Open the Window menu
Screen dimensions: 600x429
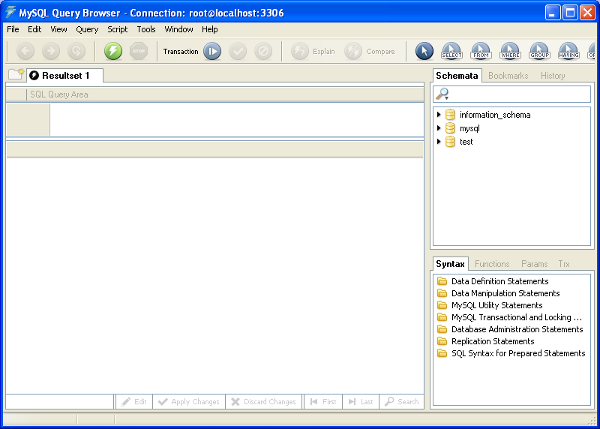click(179, 29)
